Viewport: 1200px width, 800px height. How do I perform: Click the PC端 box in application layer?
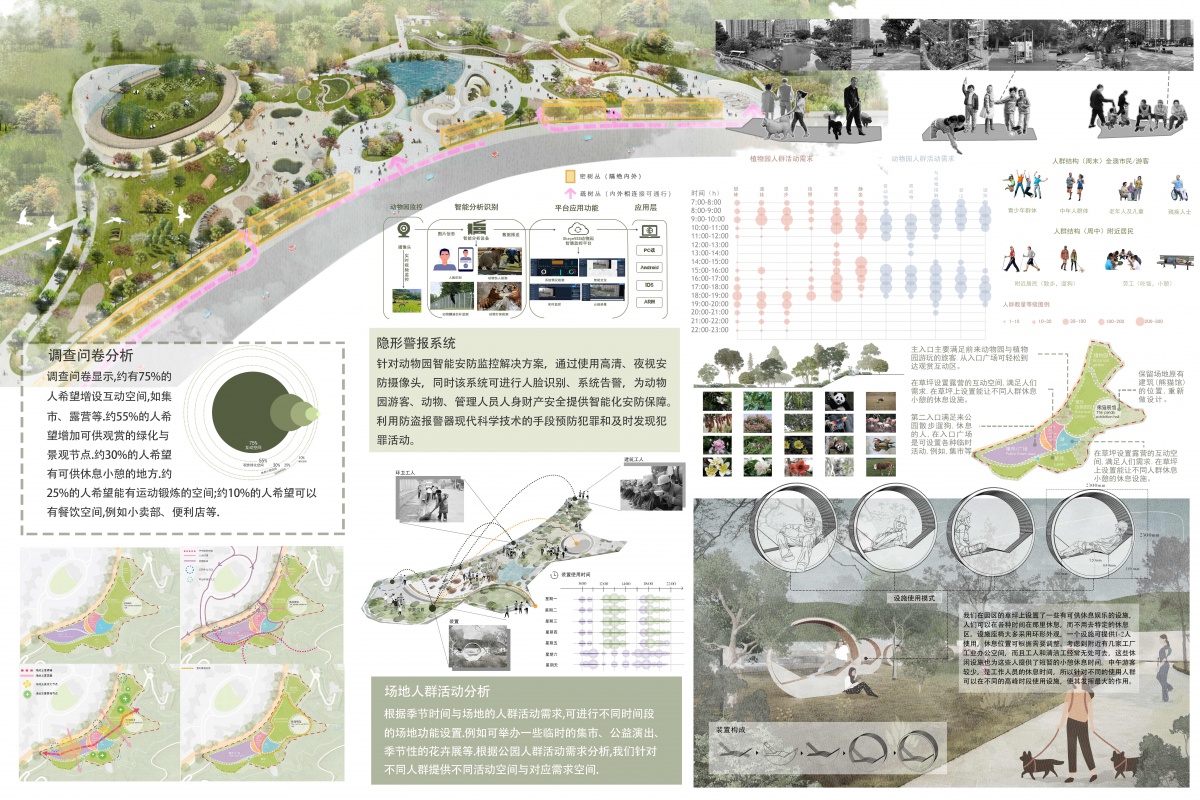(649, 250)
